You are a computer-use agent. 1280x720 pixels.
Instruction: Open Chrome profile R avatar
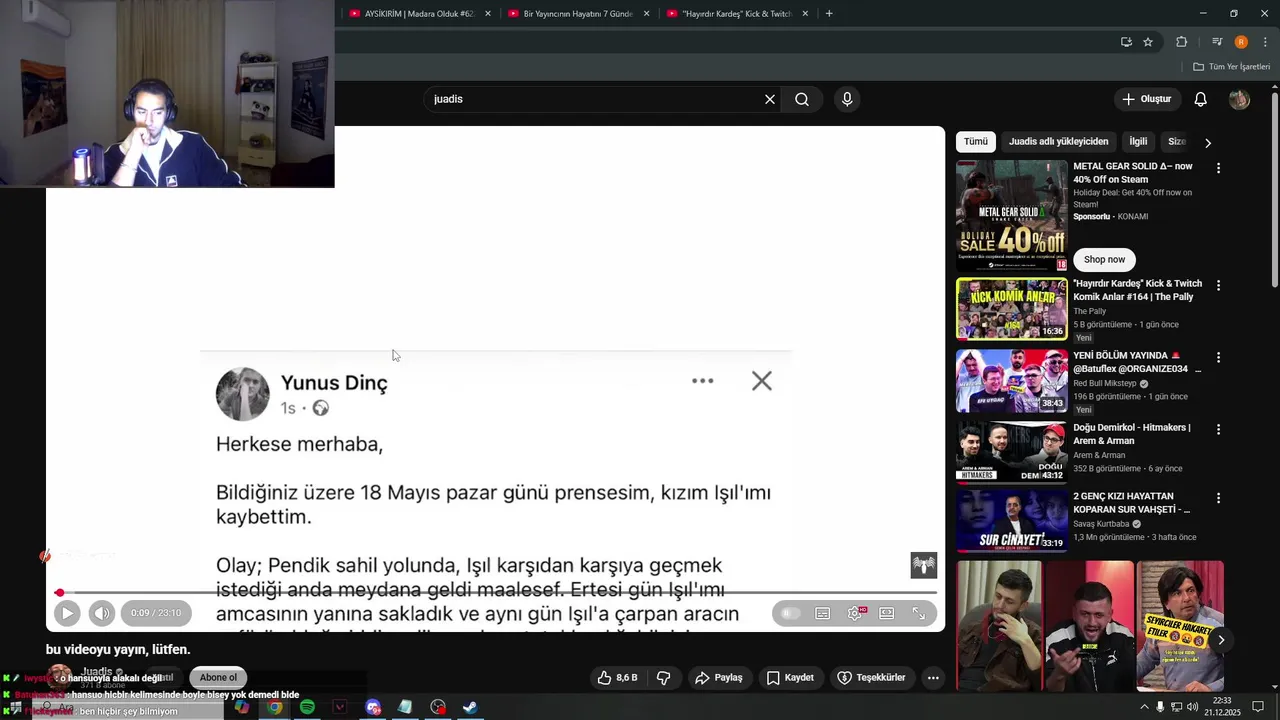click(1241, 42)
